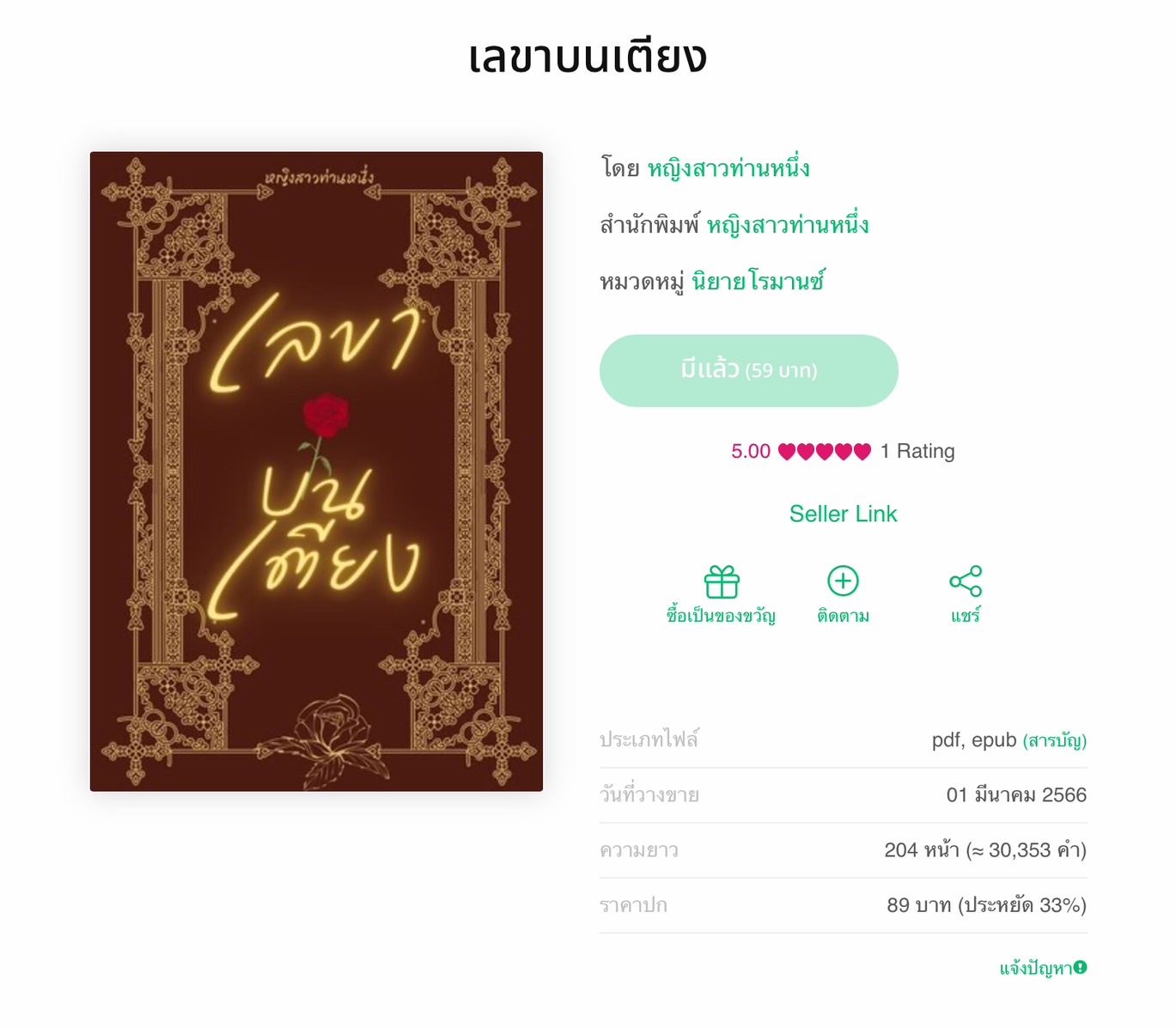Image resolution: width=1176 pixels, height=1028 pixels.
Task: Click the 5.00 rating score
Action: click(751, 452)
